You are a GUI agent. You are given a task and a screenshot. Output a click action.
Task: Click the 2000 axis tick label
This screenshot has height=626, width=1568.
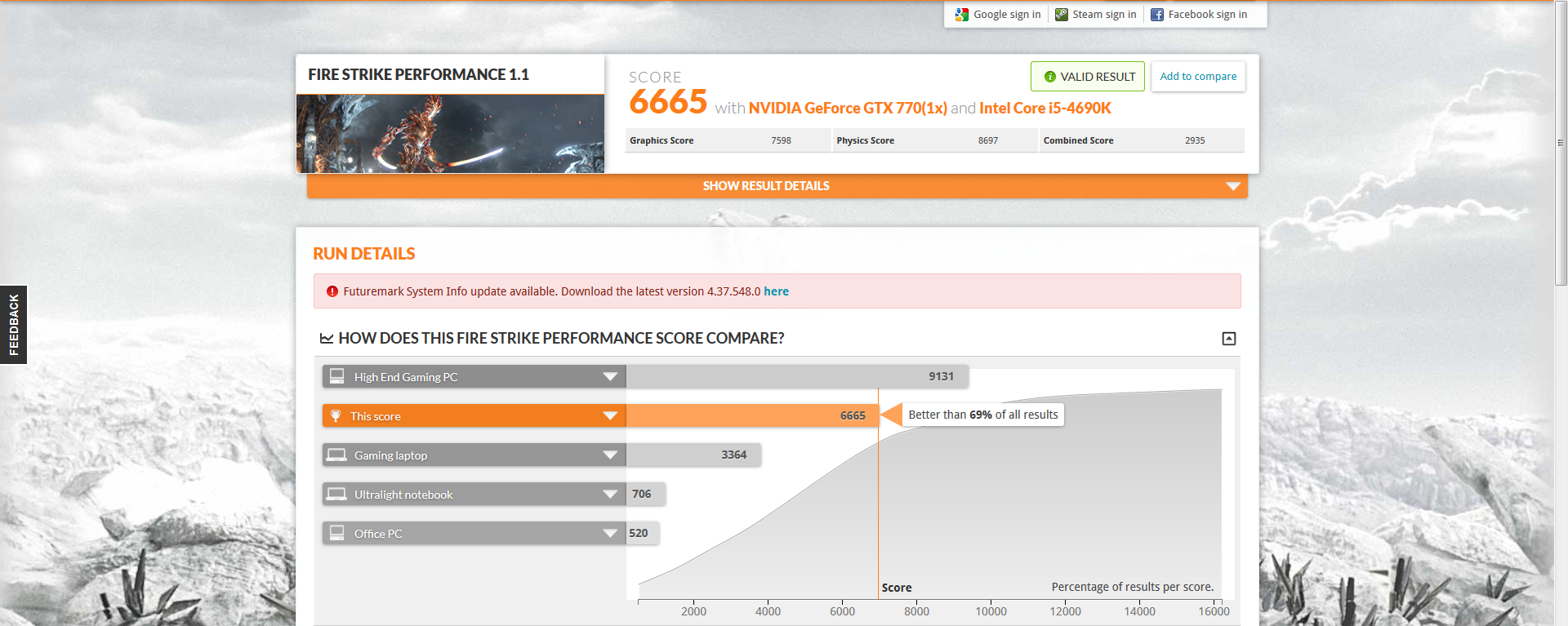coord(693,611)
